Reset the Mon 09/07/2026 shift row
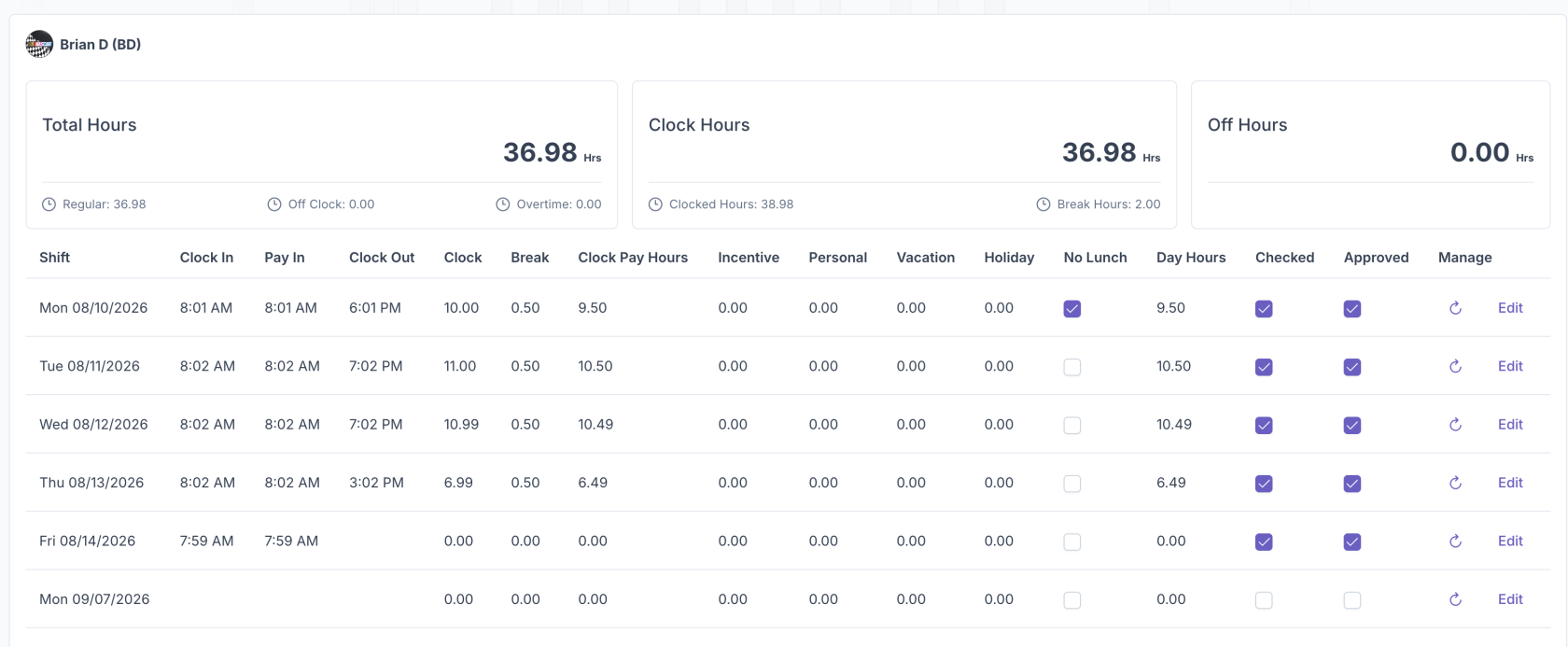 [x=1455, y=599]
